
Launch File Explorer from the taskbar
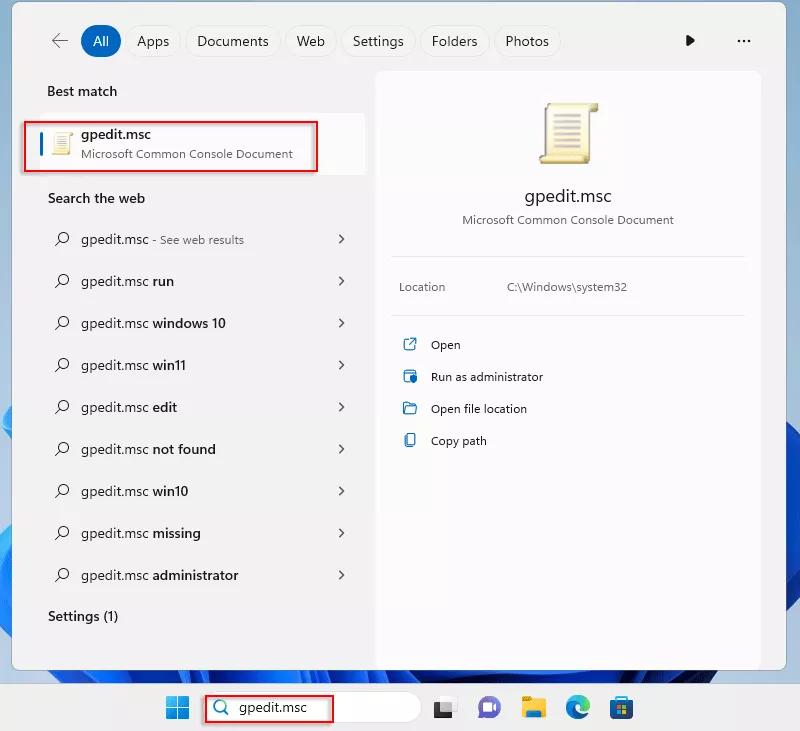coord(533,708)
